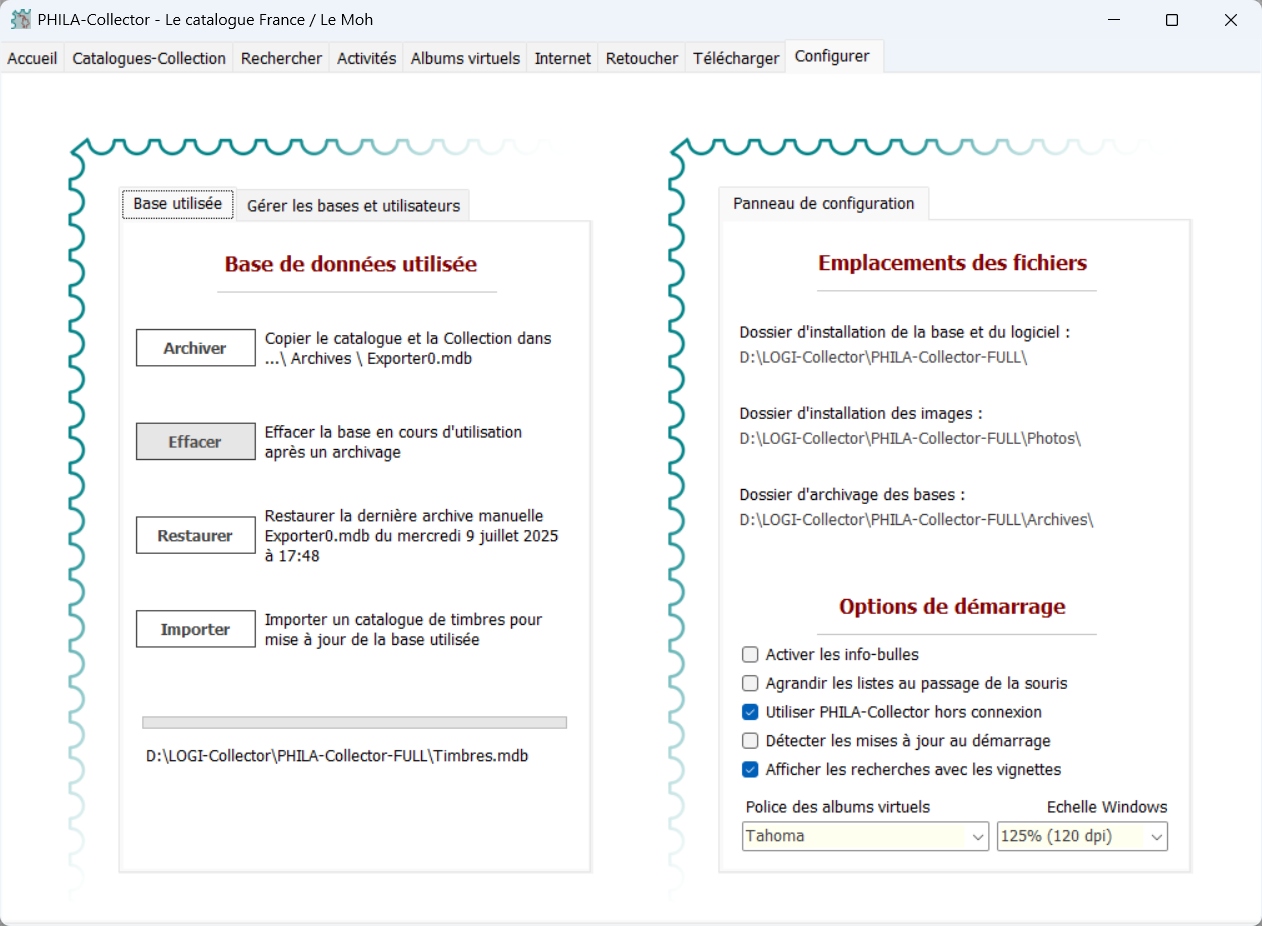The height and width of the screenshot is (926, 1262).
Task: Click the Base de données utilisée heading
Action: [351, 264]
